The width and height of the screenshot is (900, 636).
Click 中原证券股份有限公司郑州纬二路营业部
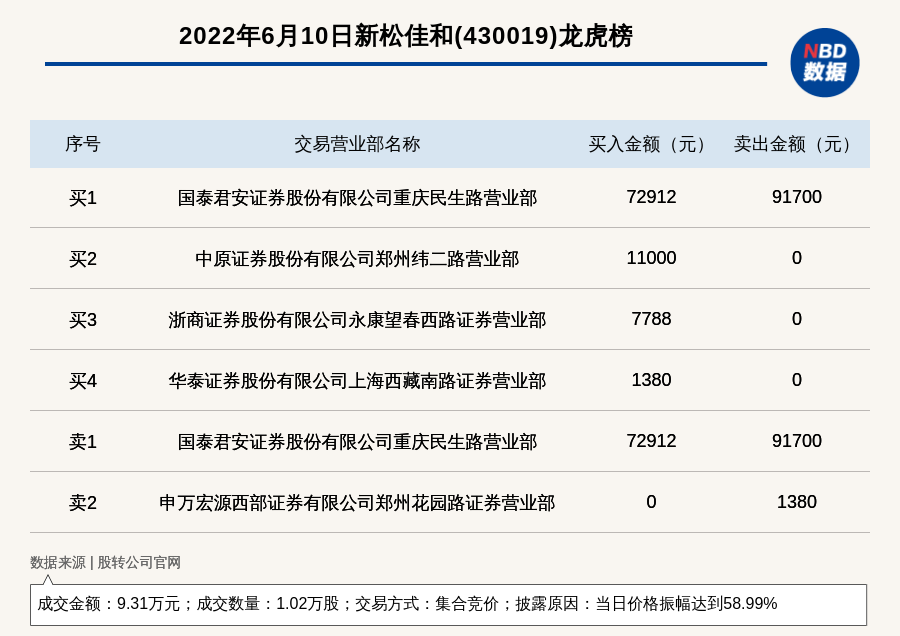click(x=357, y=259)
